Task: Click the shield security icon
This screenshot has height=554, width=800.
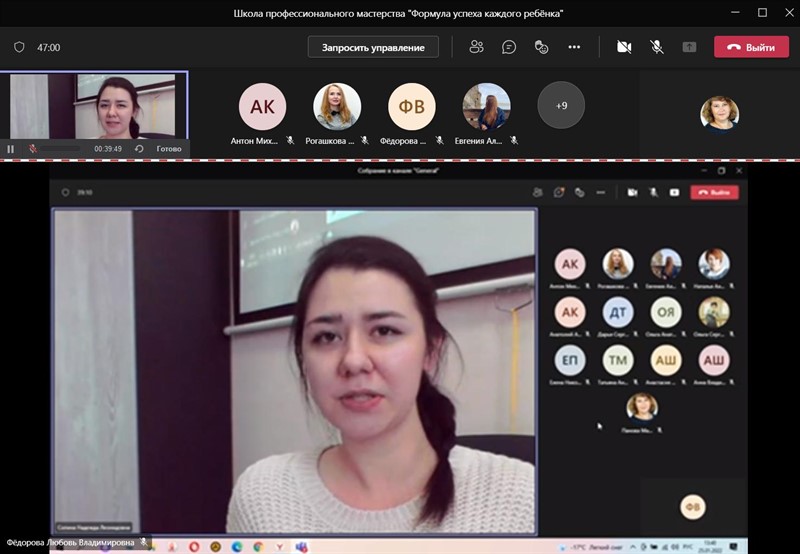Action: [x=19, y=47]
